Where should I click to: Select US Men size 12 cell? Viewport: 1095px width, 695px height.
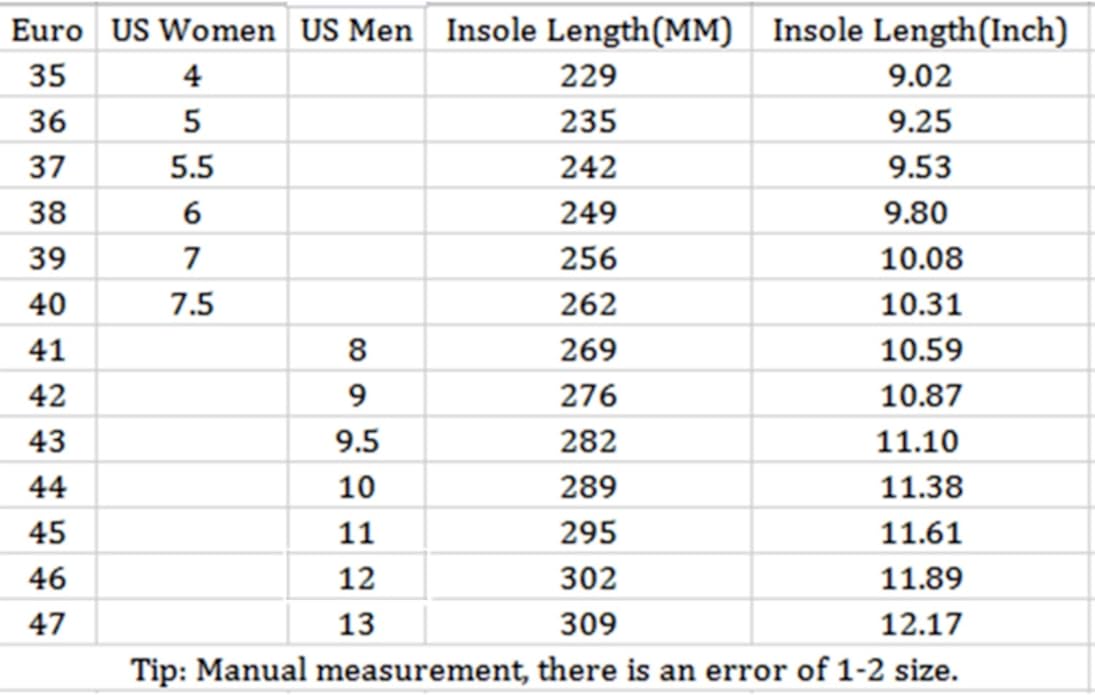click(x=357, y=578)
